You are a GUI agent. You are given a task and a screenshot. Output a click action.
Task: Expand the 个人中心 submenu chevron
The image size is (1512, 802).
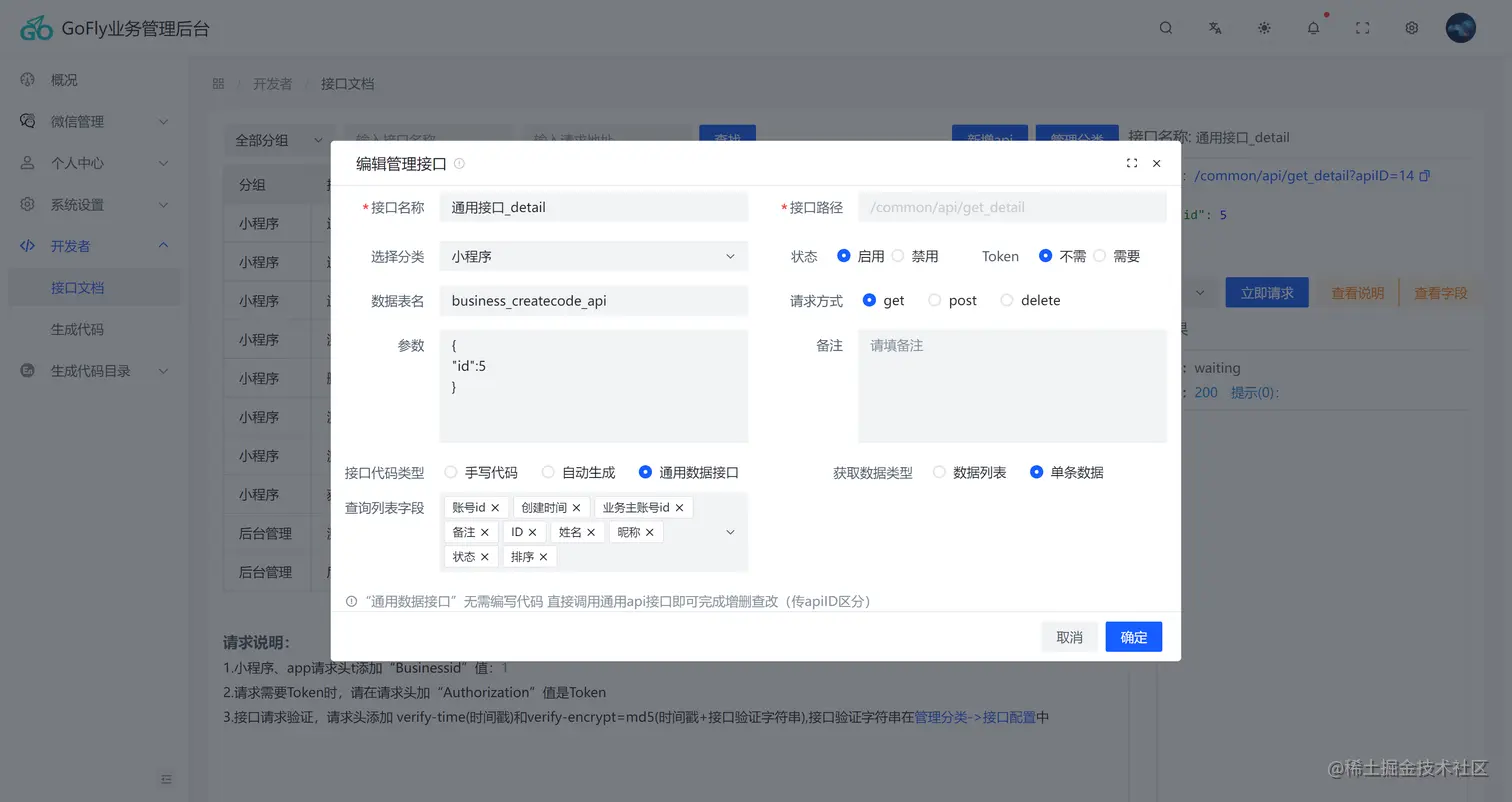(x=163, y=163)
